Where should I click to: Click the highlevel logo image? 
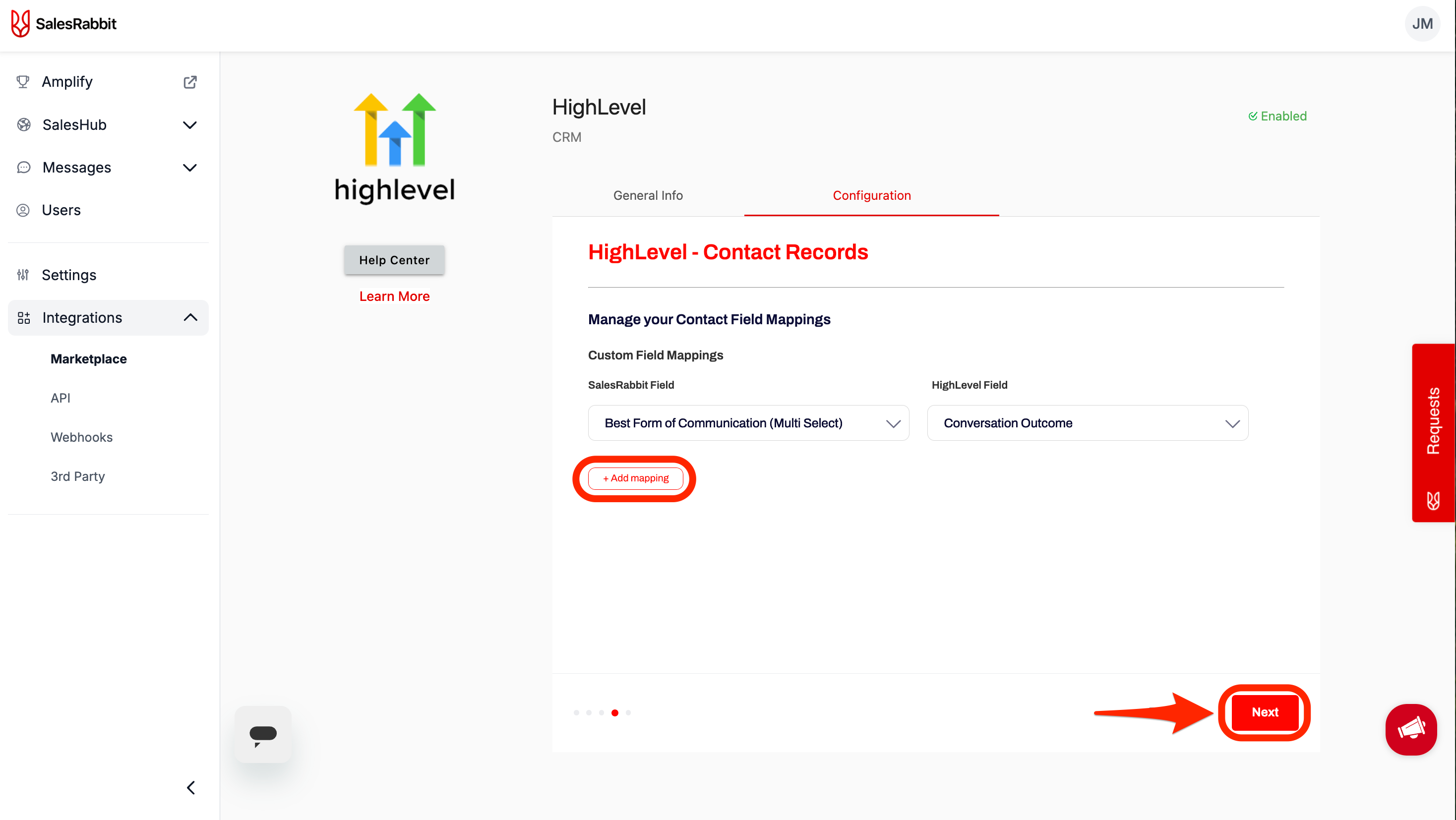coord(395,148)
